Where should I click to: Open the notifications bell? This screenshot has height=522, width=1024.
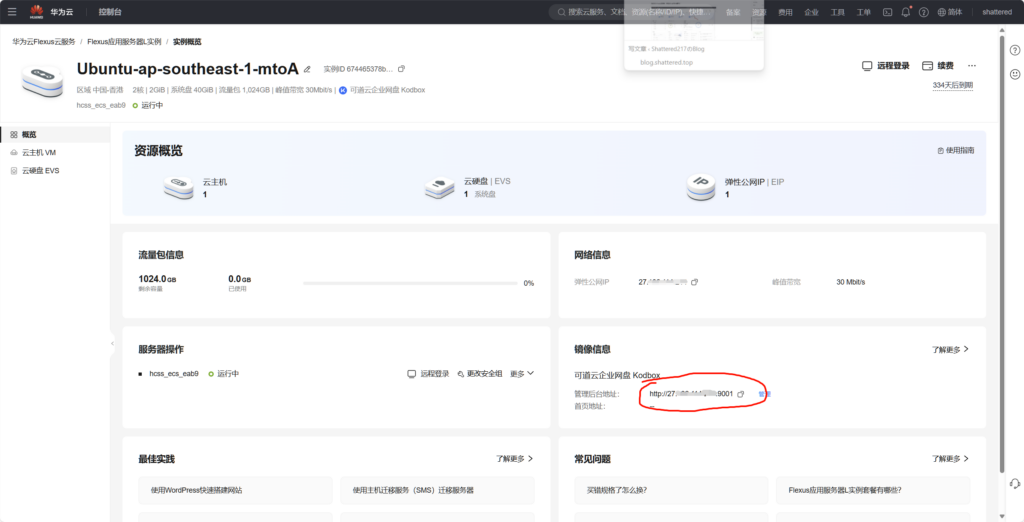pyautogui.click(x=906, y=12)
